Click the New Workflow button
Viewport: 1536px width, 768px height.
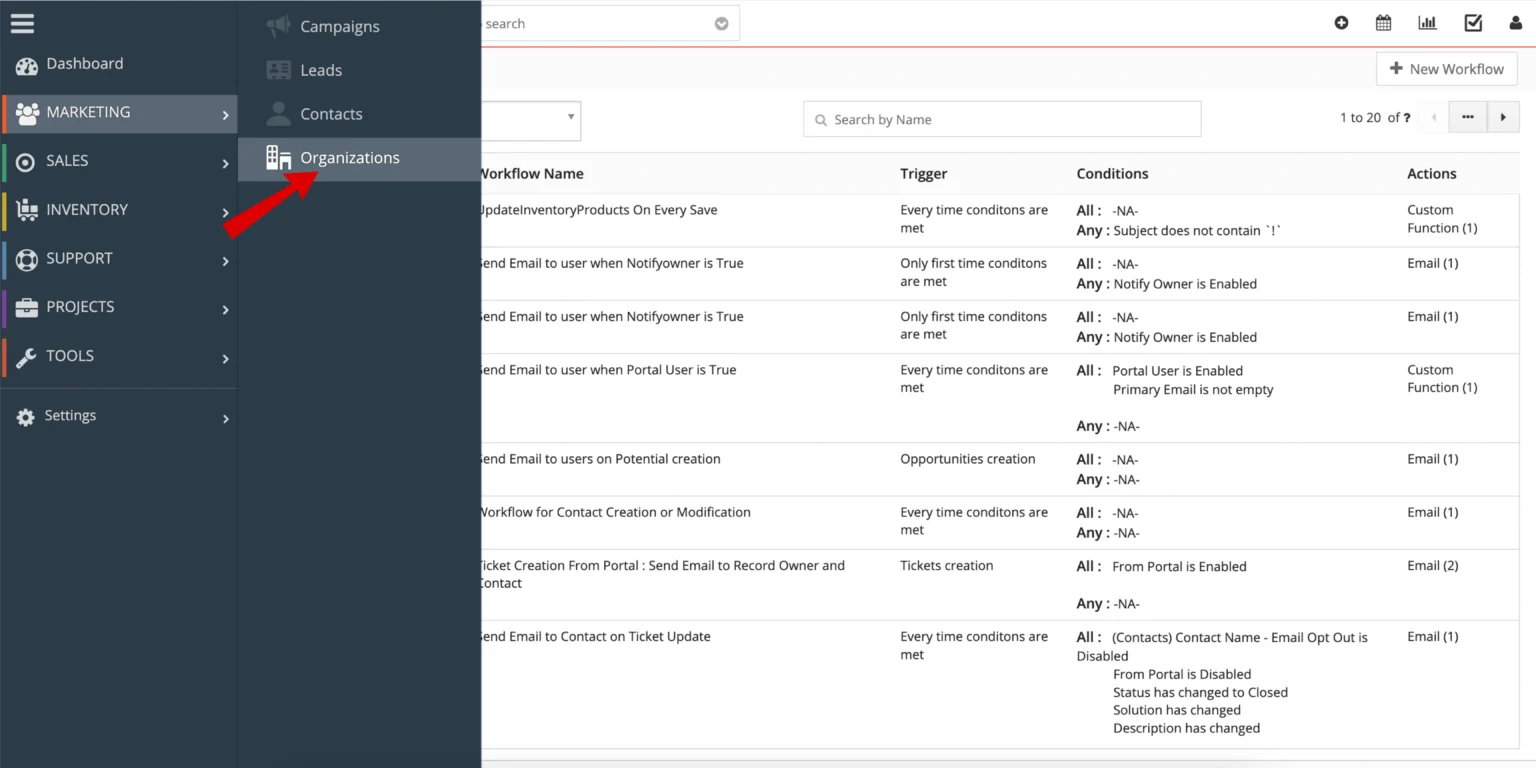[1446, 69]
